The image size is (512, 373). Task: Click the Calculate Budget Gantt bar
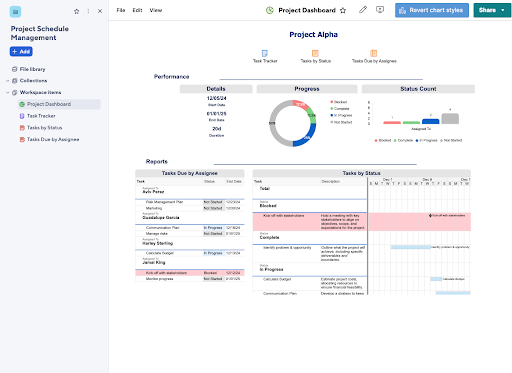[x=436, y=279]
